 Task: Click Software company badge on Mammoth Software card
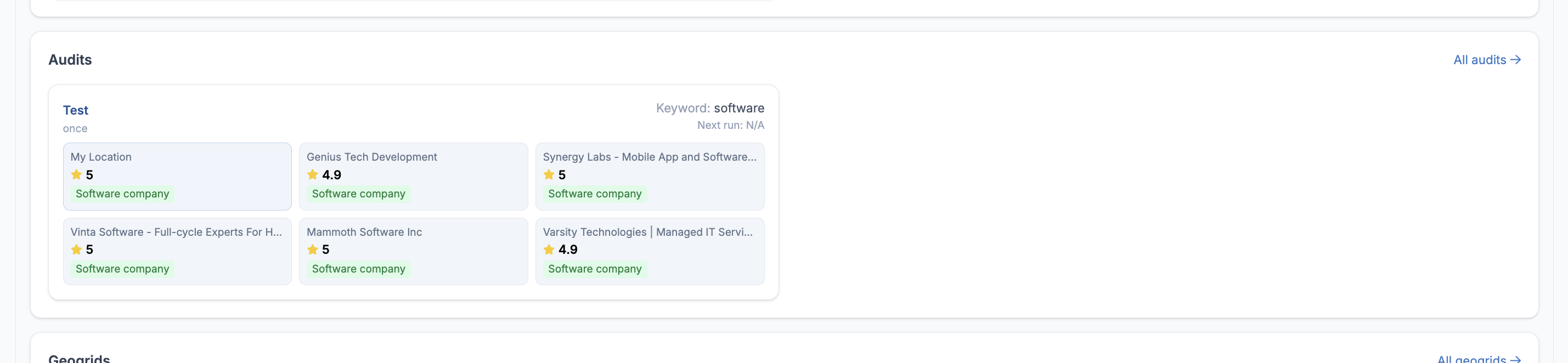[358, 269]
